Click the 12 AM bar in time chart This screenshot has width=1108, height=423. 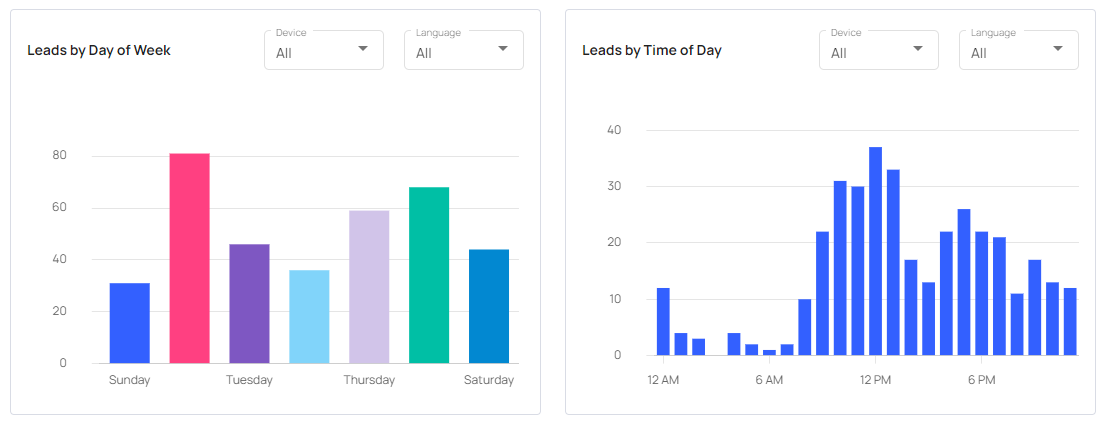coord(663,322)
